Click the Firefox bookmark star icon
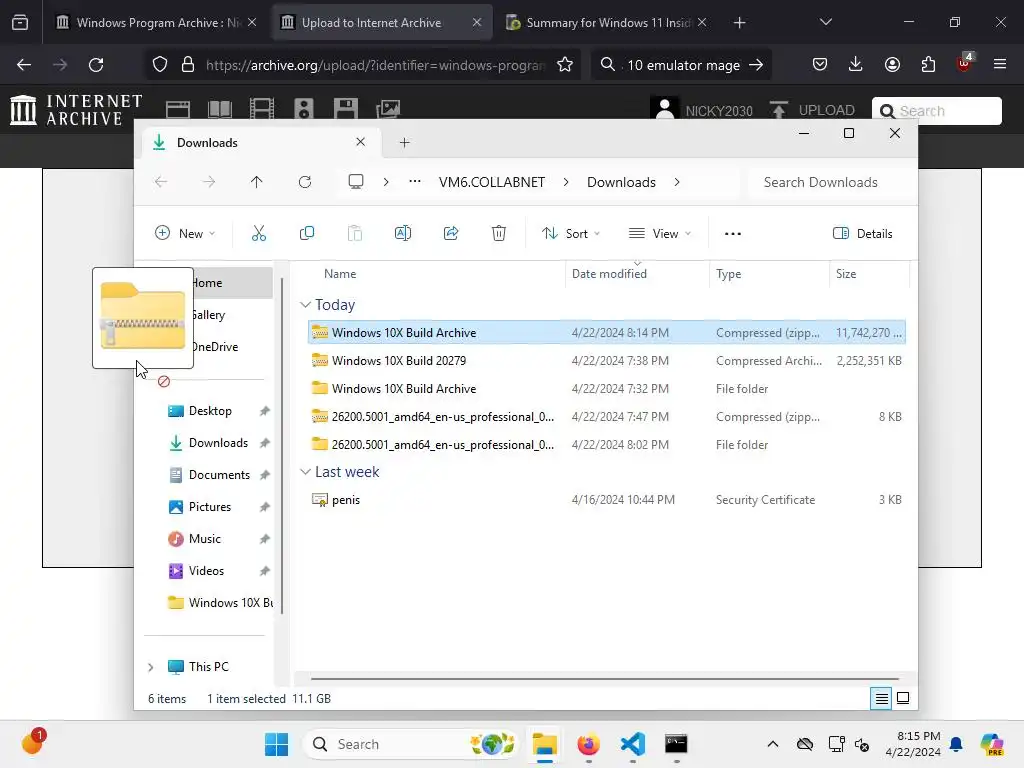Viewport: 1024px width, 768px height. tap(565, 65)
